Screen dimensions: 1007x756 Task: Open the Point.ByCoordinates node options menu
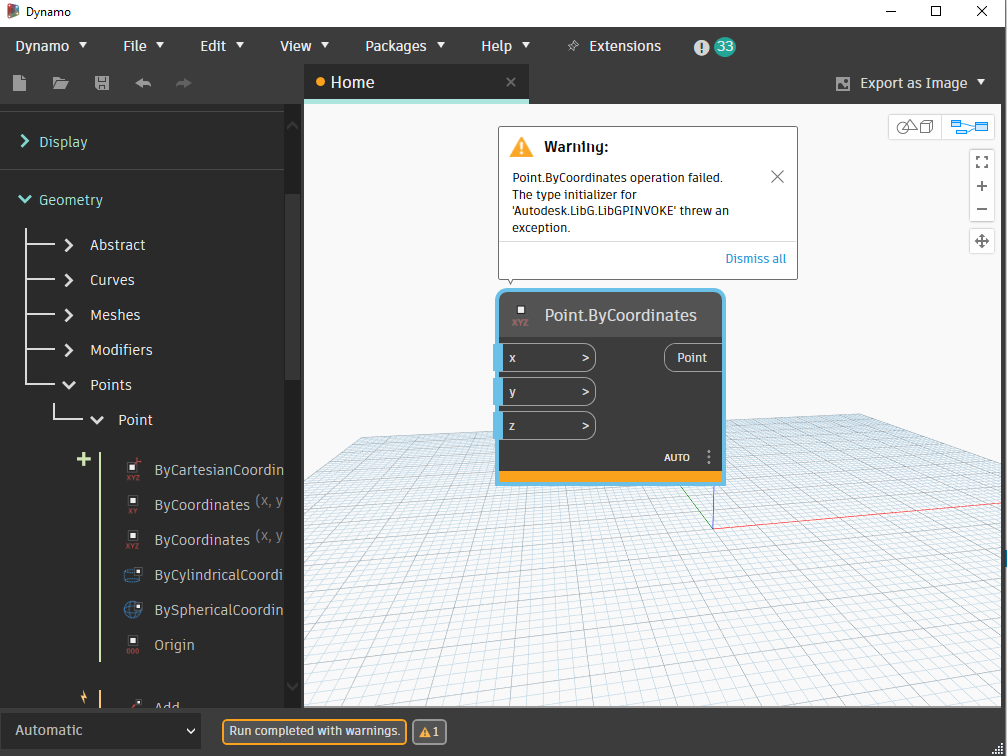(x=709, y=457)
